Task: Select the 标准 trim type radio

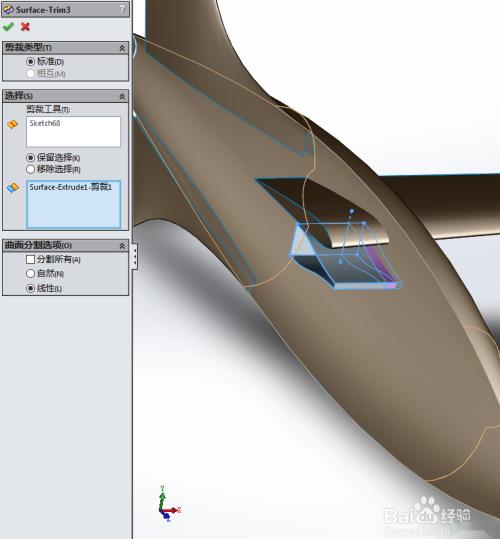Action: pyautogui.click(x=31, y=62)
